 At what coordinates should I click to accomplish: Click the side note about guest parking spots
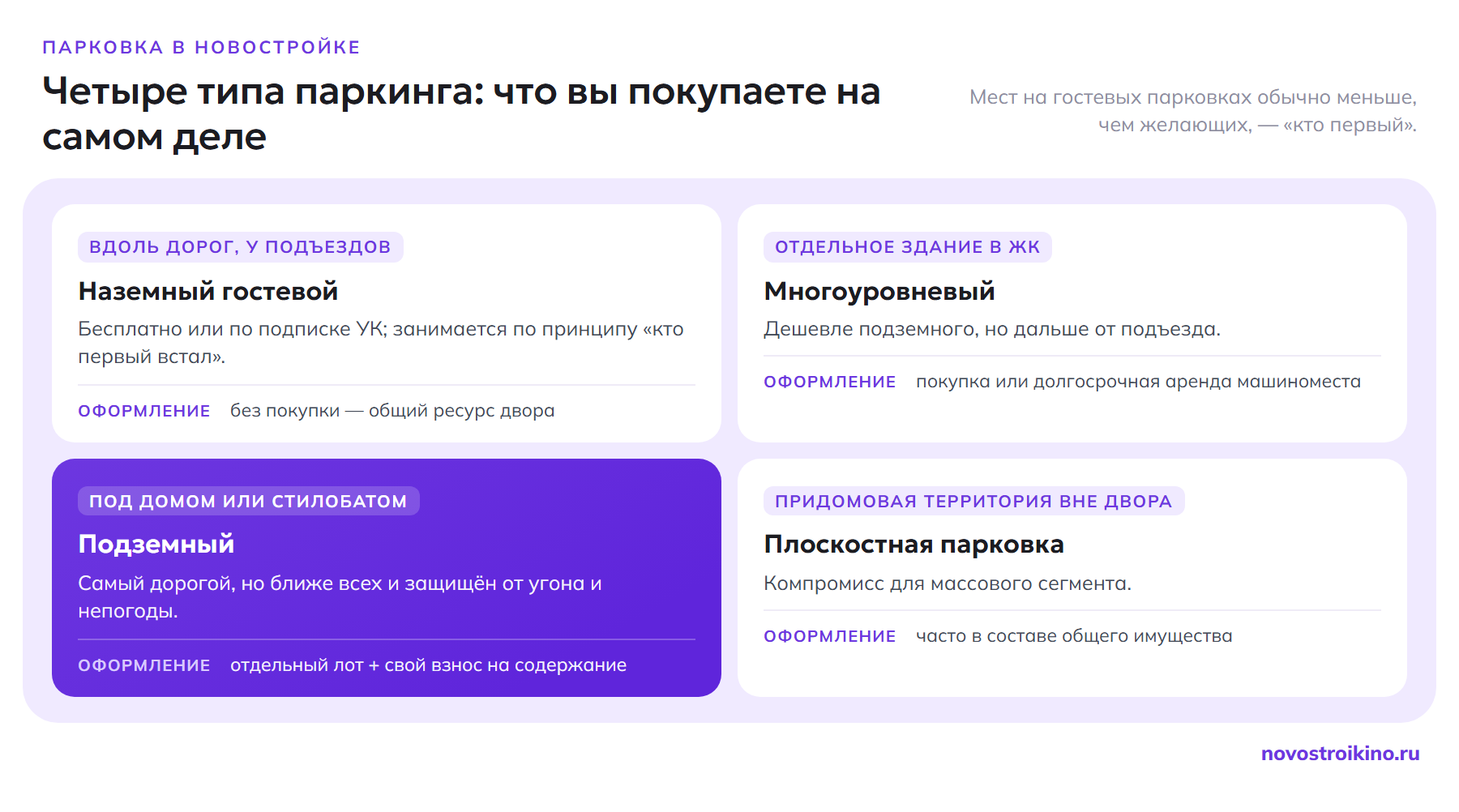click(1192, 111)
